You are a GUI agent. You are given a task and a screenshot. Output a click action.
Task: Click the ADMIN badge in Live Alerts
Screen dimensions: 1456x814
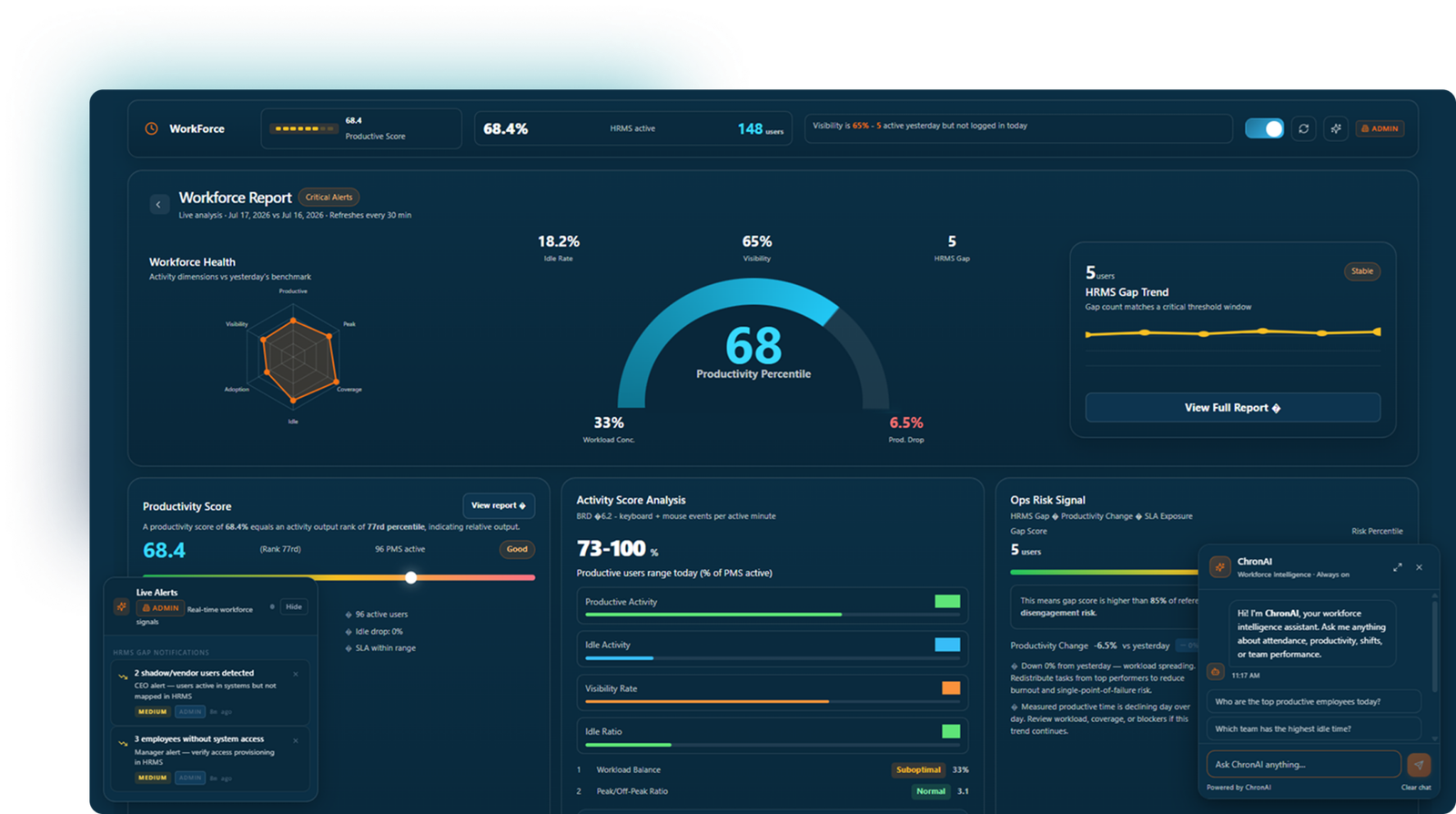click(160, 608)
